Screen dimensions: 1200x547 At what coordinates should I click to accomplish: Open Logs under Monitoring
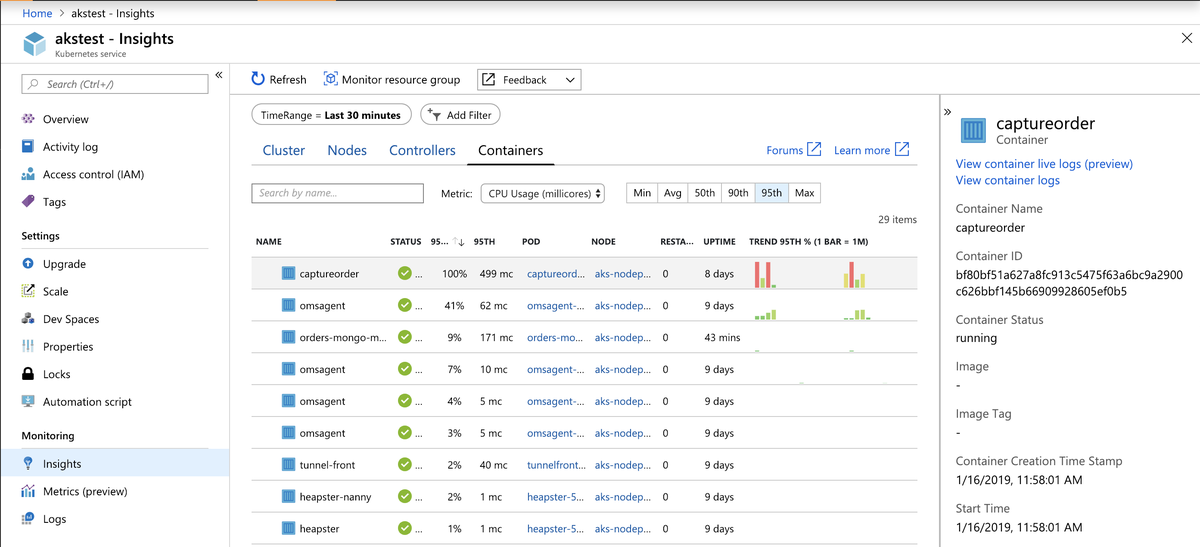coord(54,519)
